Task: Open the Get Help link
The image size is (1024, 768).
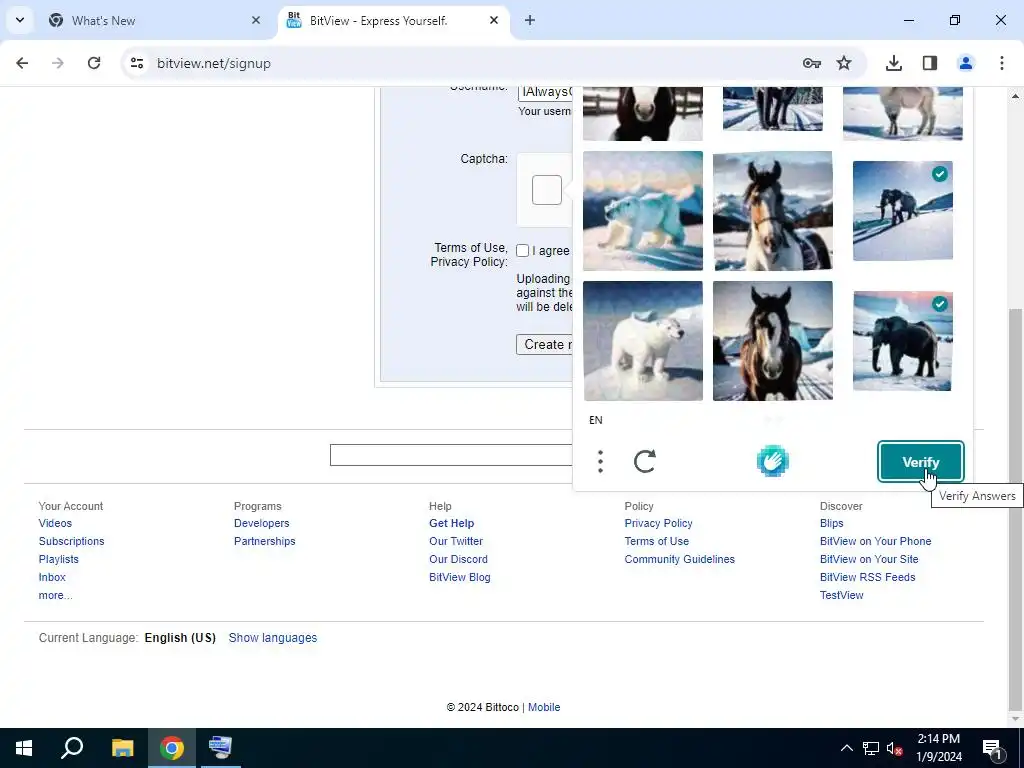Action: (451, 523)
